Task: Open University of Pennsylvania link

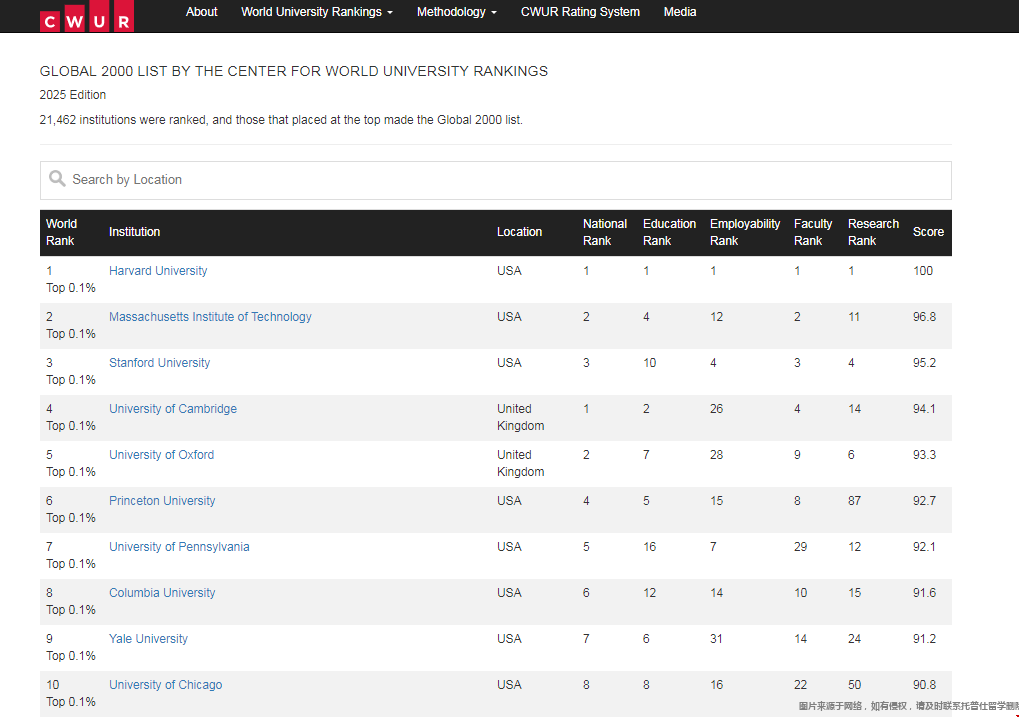Action: pyautogui.click(x=179, y=547)
